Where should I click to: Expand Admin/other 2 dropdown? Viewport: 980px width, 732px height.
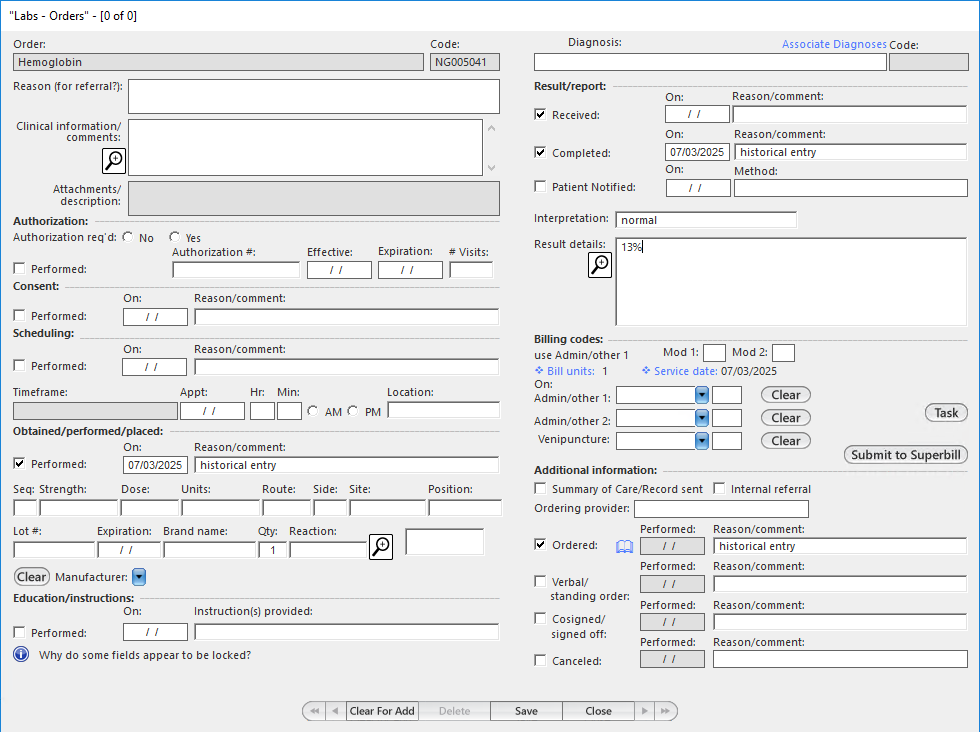[x=702, y=418]
